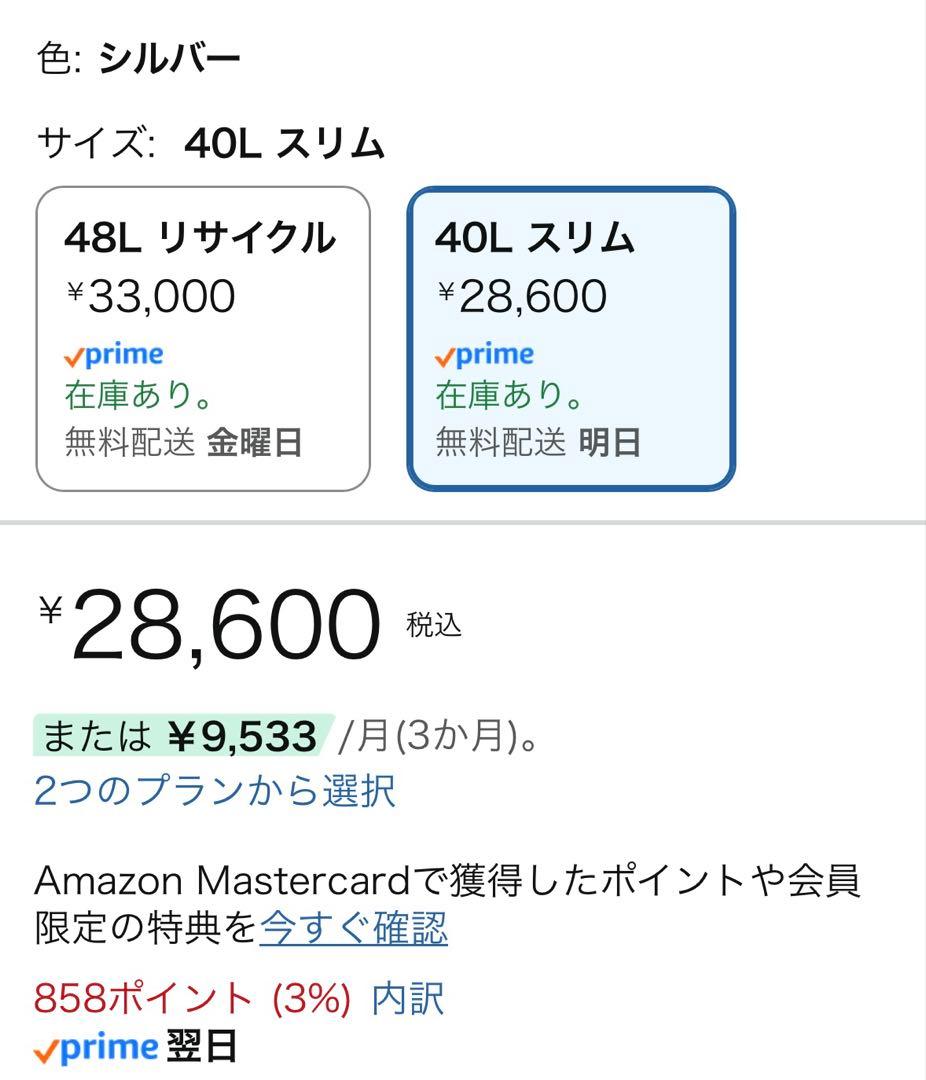The image size is (926, 1080).
Task: Open 2つのプランから選択
Action: 215,791
